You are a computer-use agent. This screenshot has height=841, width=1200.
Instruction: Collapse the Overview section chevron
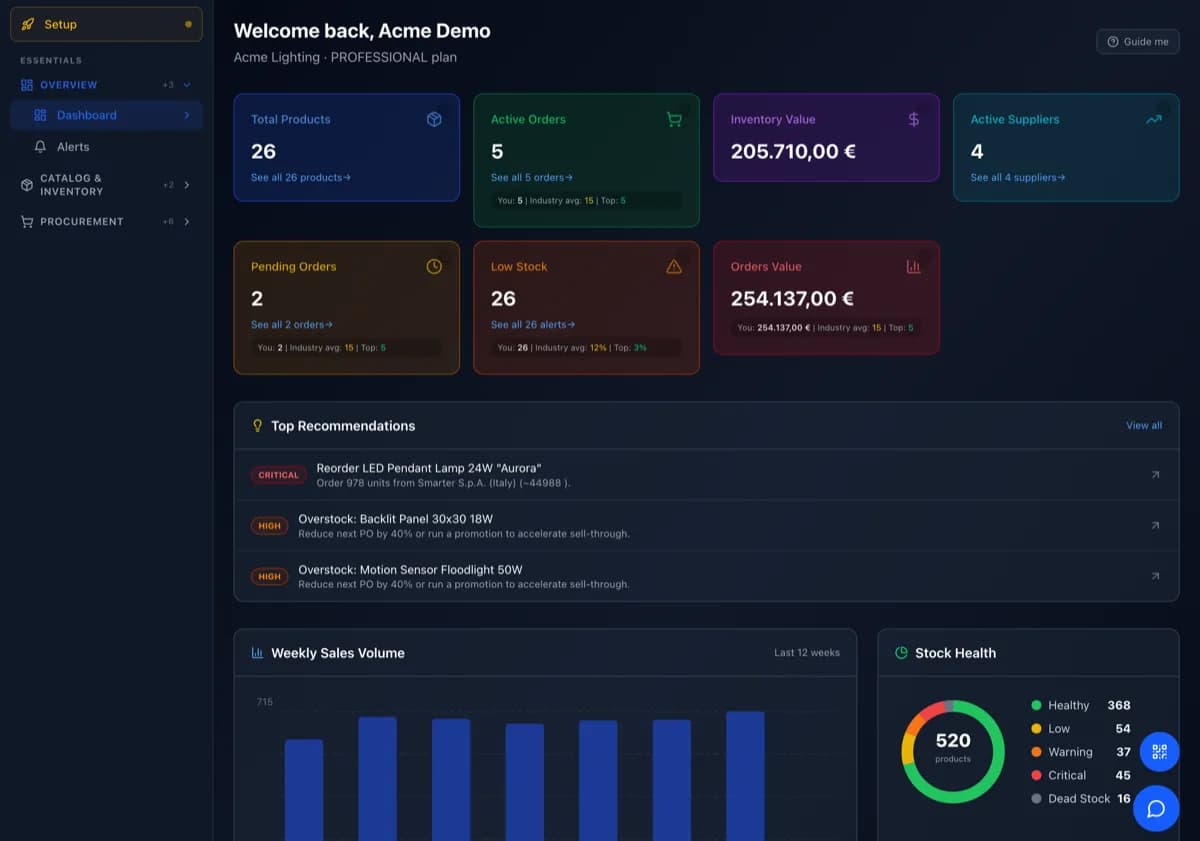[x=187, y=85]
